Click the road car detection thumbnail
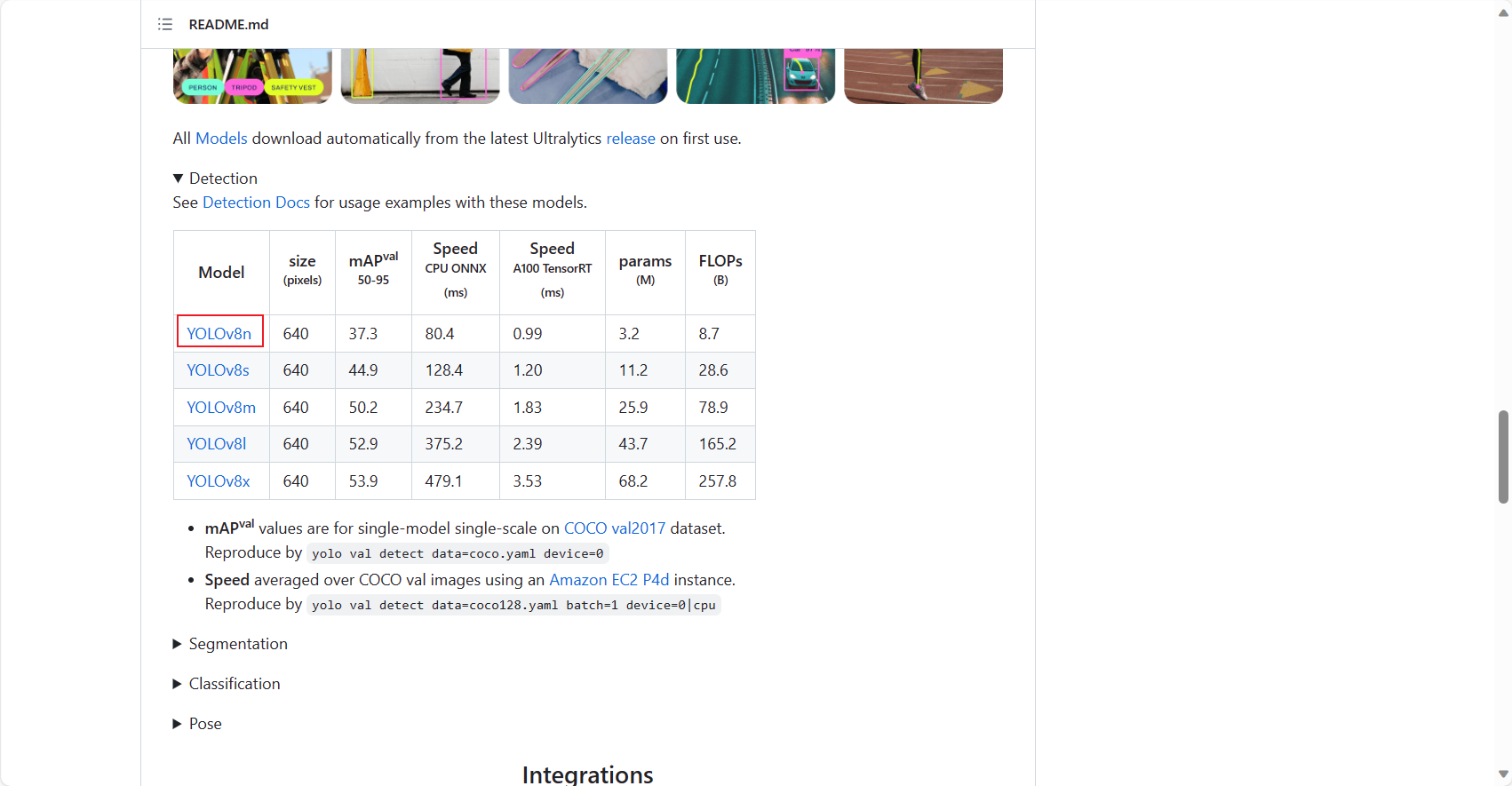 coord(755,76)
